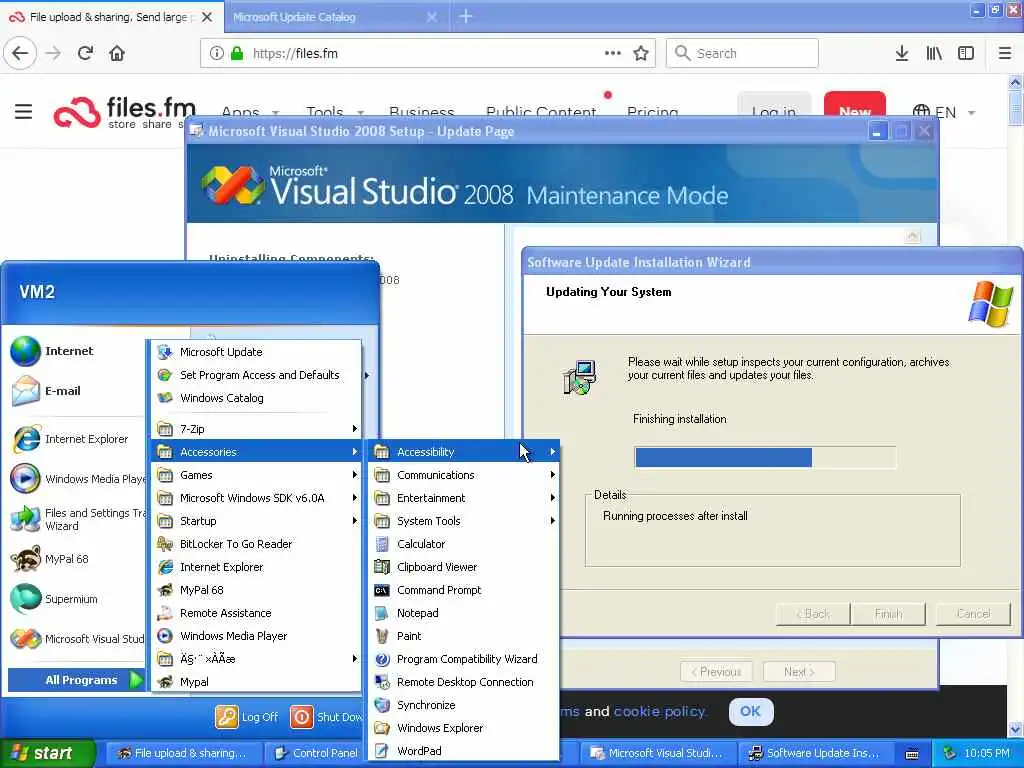Open the Mypal entry at list bottom
The height and width of the screenshot is (768, 1024).
256,682
